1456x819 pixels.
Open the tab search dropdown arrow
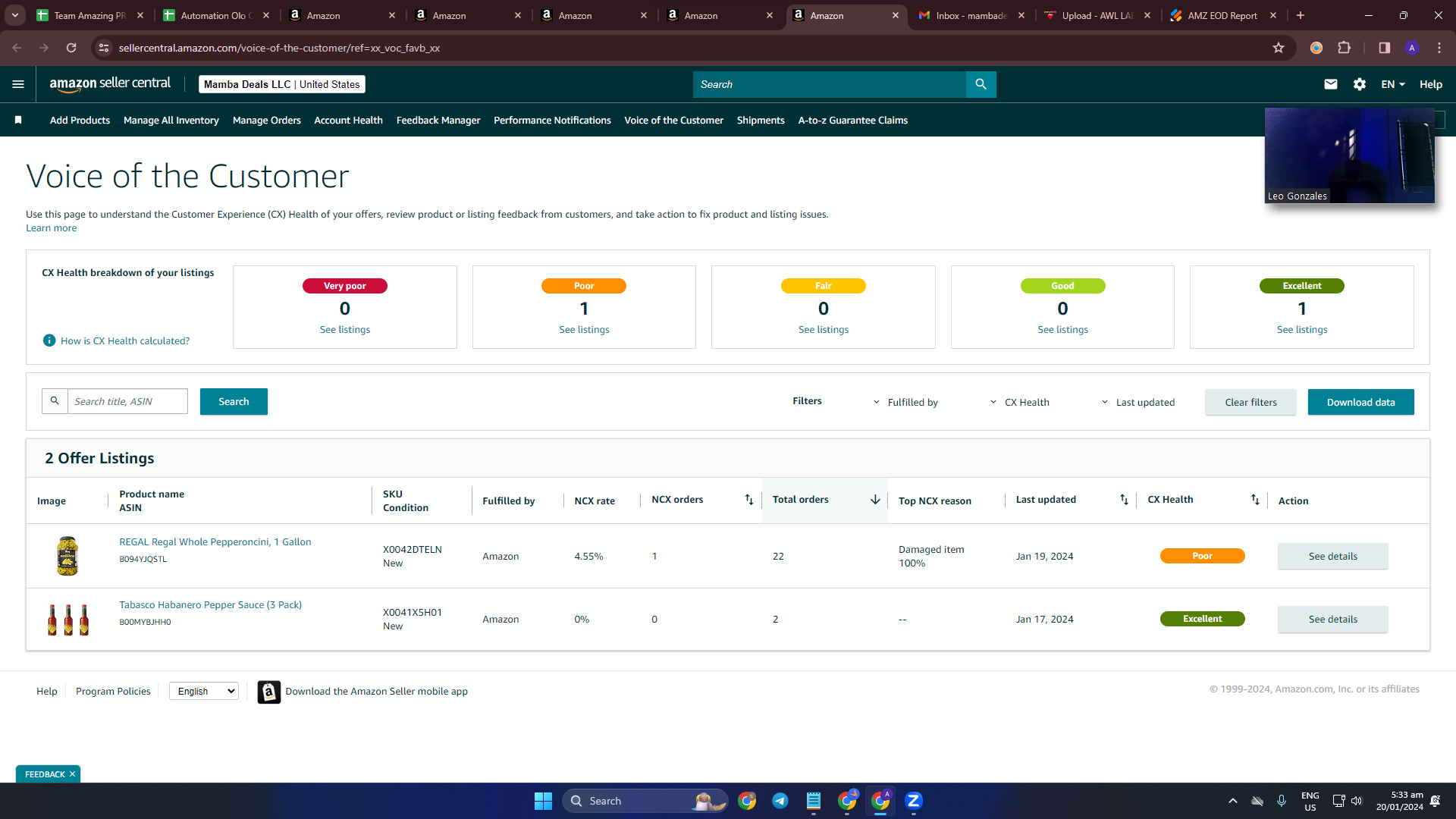15,15
